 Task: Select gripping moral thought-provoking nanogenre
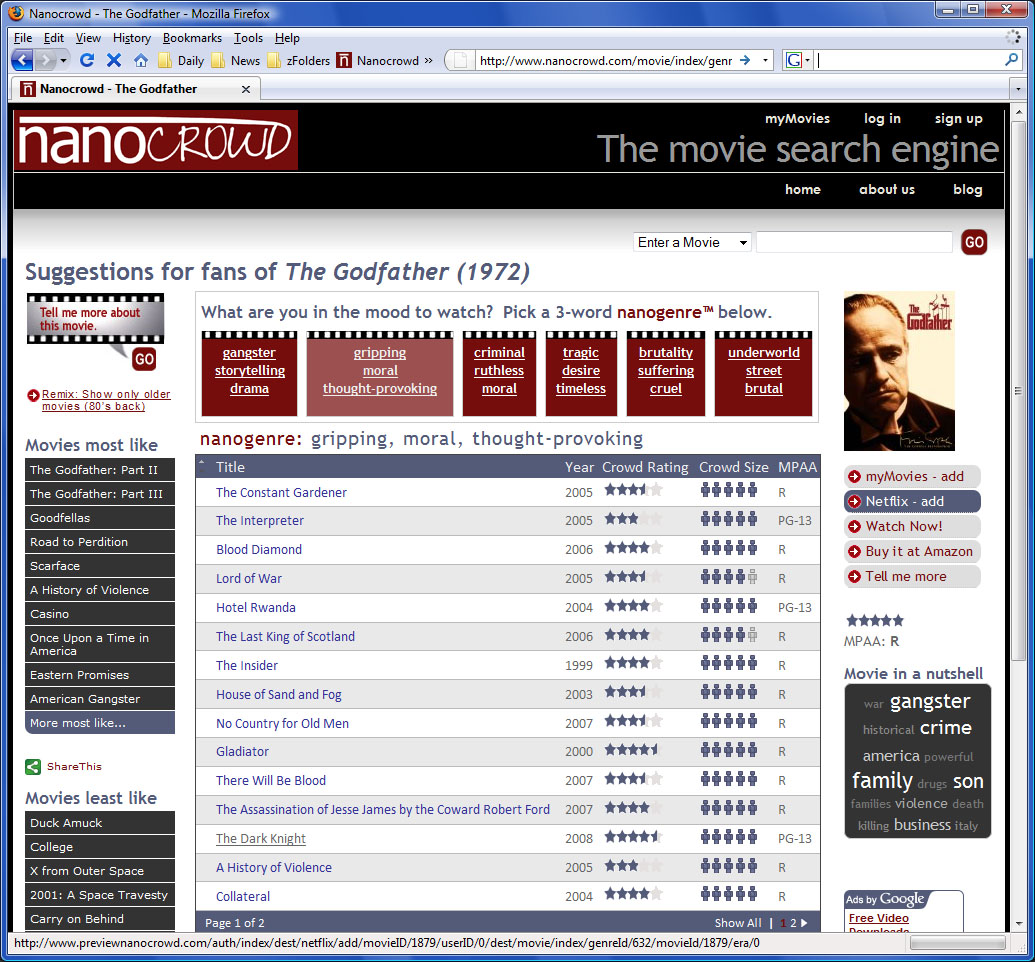380,374
